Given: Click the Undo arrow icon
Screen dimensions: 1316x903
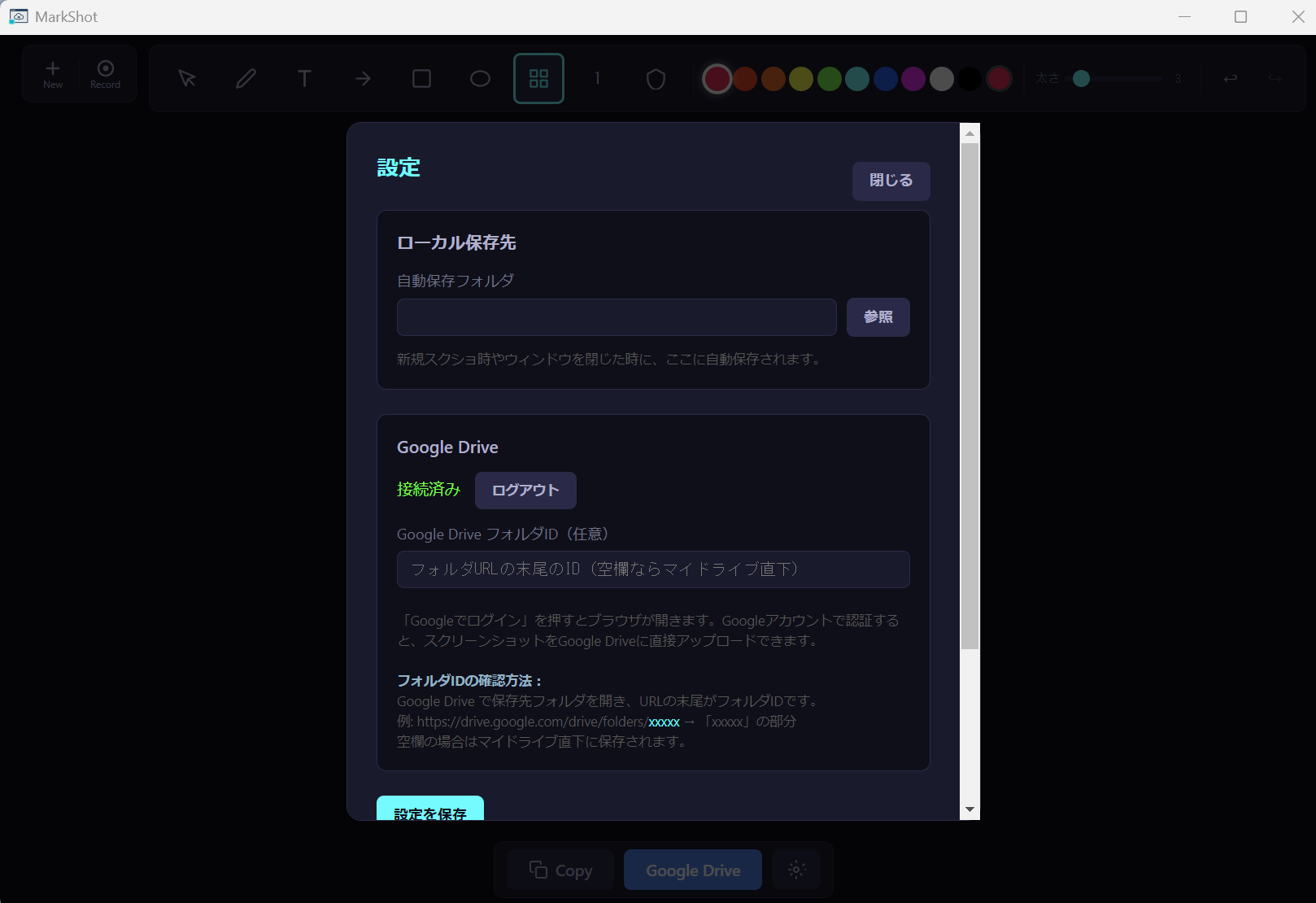Looking at the screenshot, I should click(1231, 78).
